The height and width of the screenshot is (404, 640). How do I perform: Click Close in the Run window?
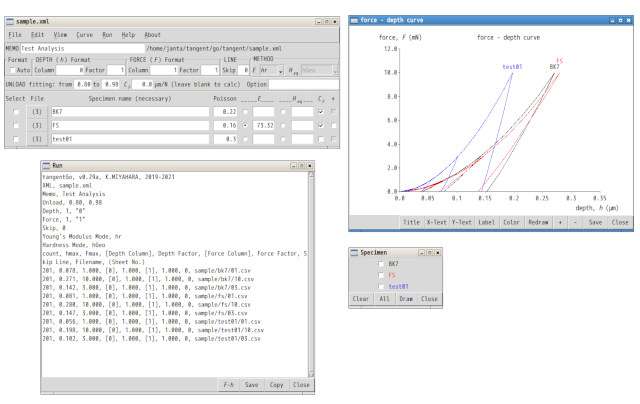click(x=301, y=385)
